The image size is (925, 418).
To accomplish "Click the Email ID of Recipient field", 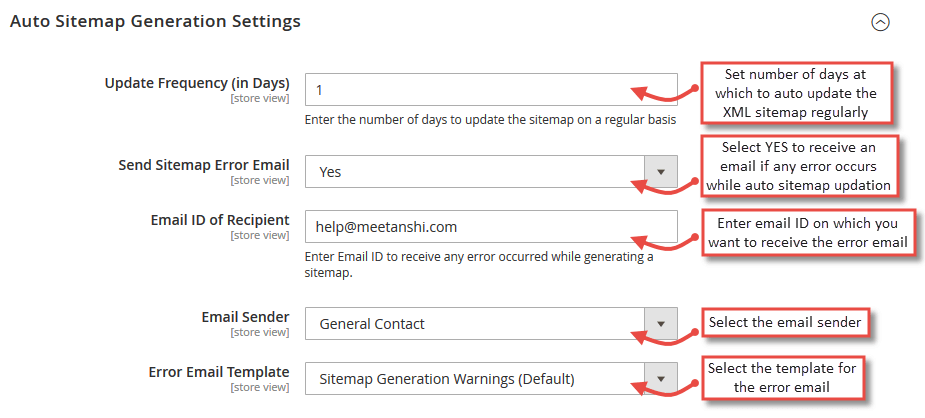I will 491,226.
